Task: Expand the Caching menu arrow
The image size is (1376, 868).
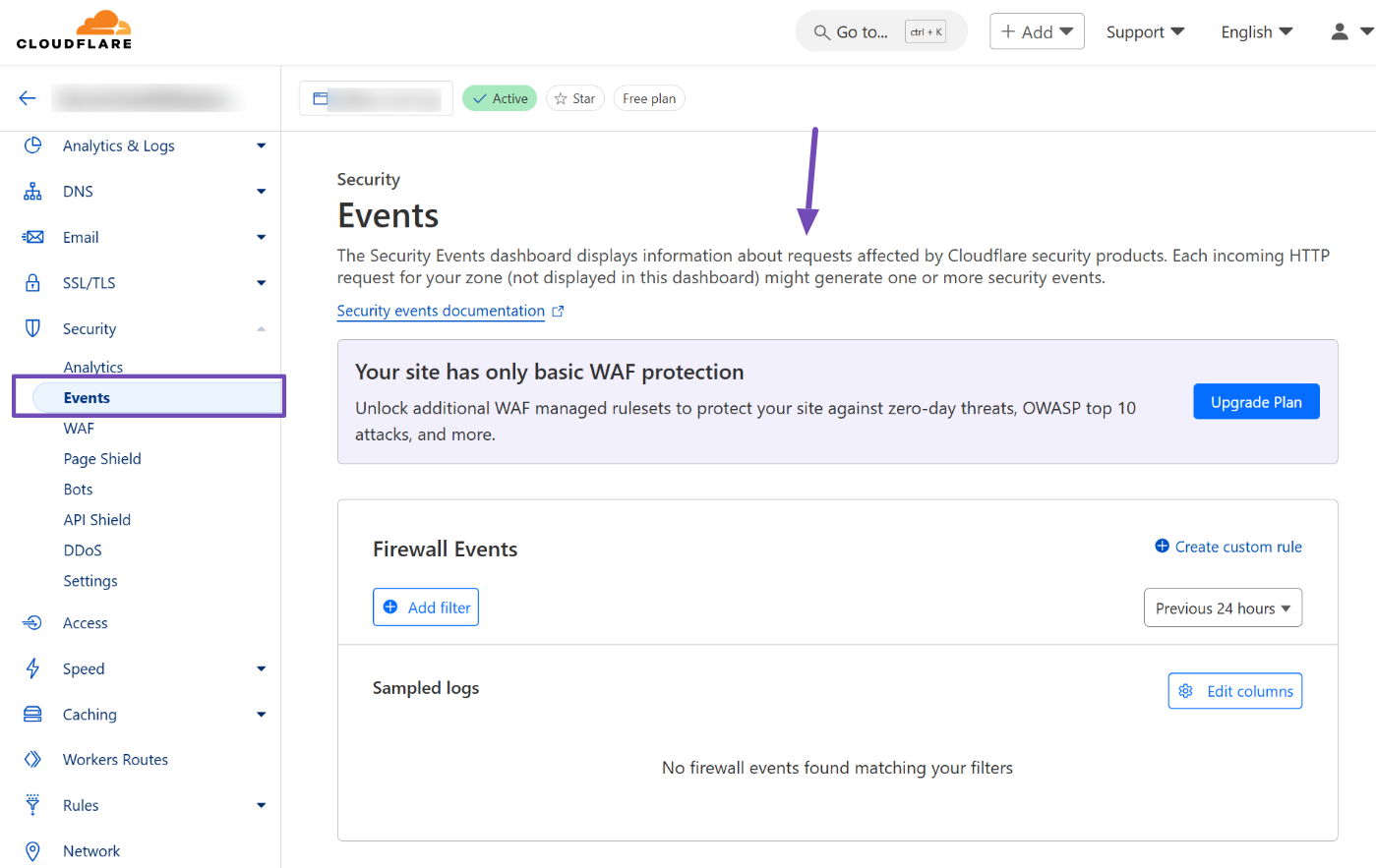Action: 261,715
